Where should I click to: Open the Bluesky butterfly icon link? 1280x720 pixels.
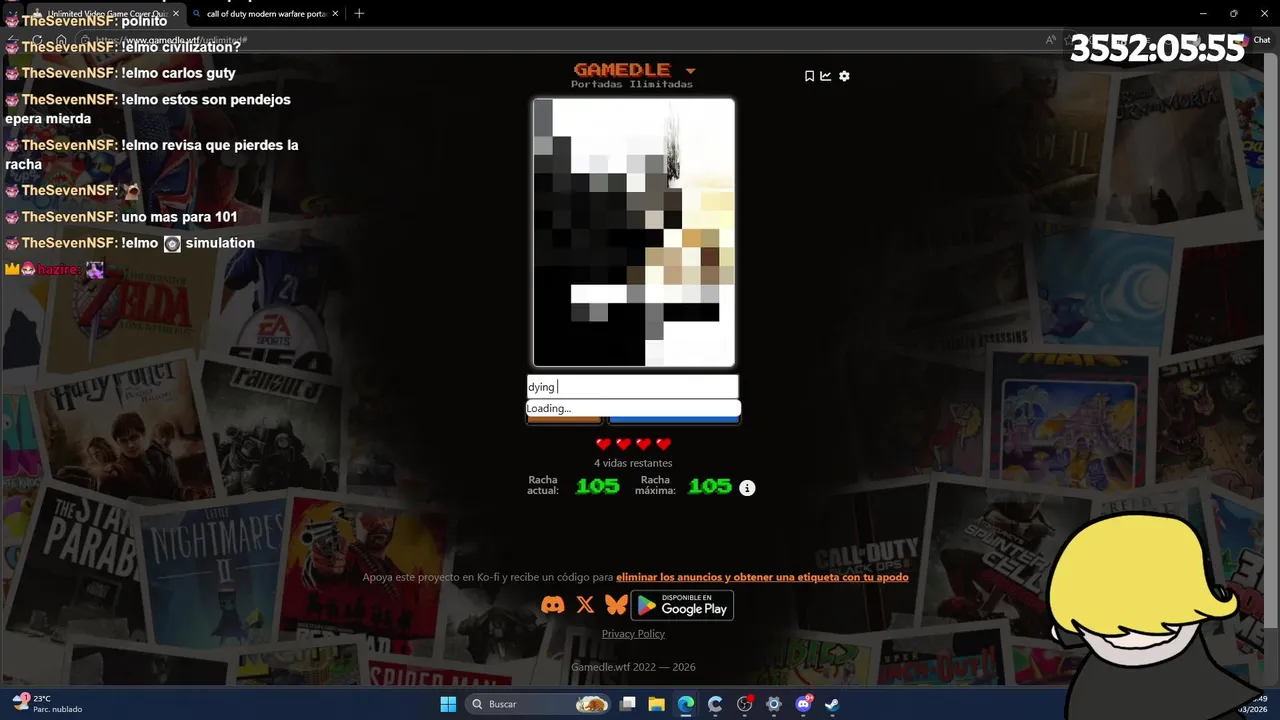pyautogui.click(x=616, y=605)
